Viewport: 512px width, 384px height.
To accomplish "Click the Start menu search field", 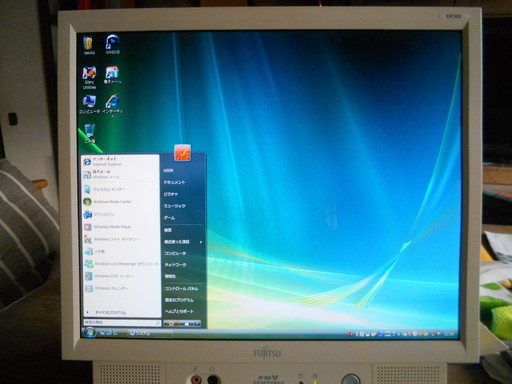I will coord(122,323).
